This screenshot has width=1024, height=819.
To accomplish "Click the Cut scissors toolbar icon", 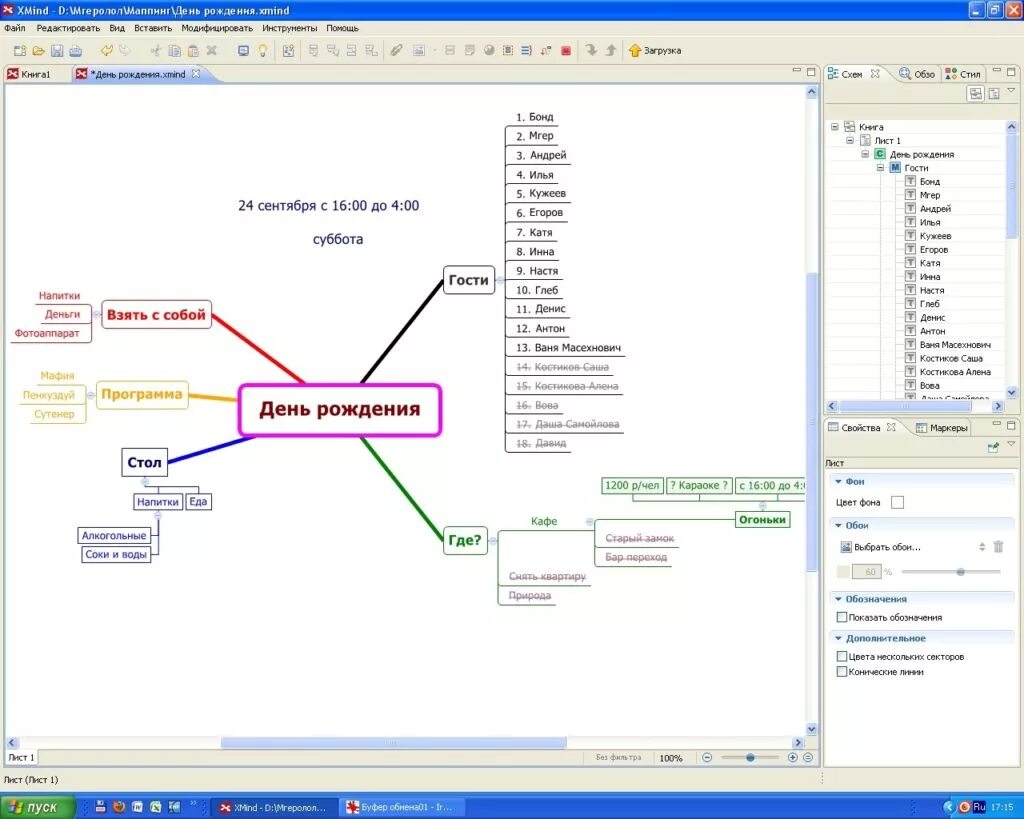I will tap(155, 50).
